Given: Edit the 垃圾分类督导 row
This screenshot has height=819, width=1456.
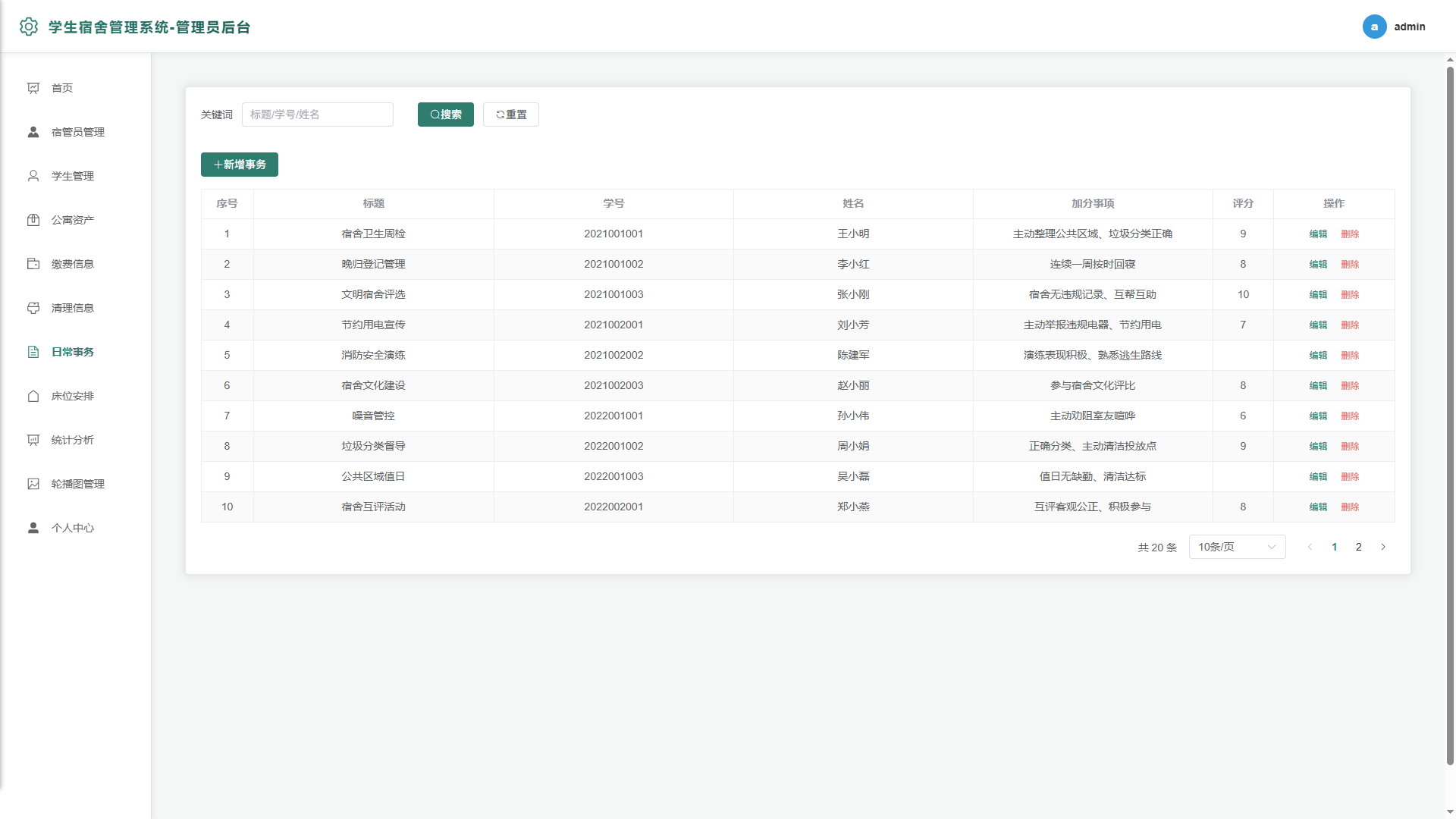Looking at the screenshot, I should (1318, 447).
